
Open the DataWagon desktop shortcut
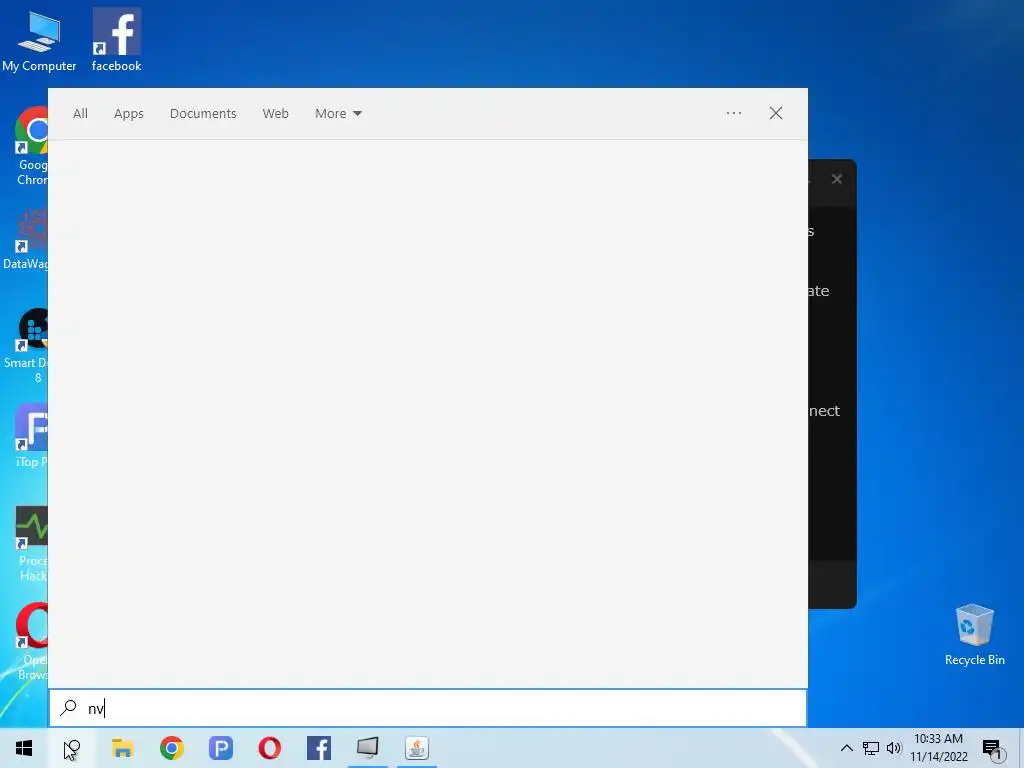25,240
